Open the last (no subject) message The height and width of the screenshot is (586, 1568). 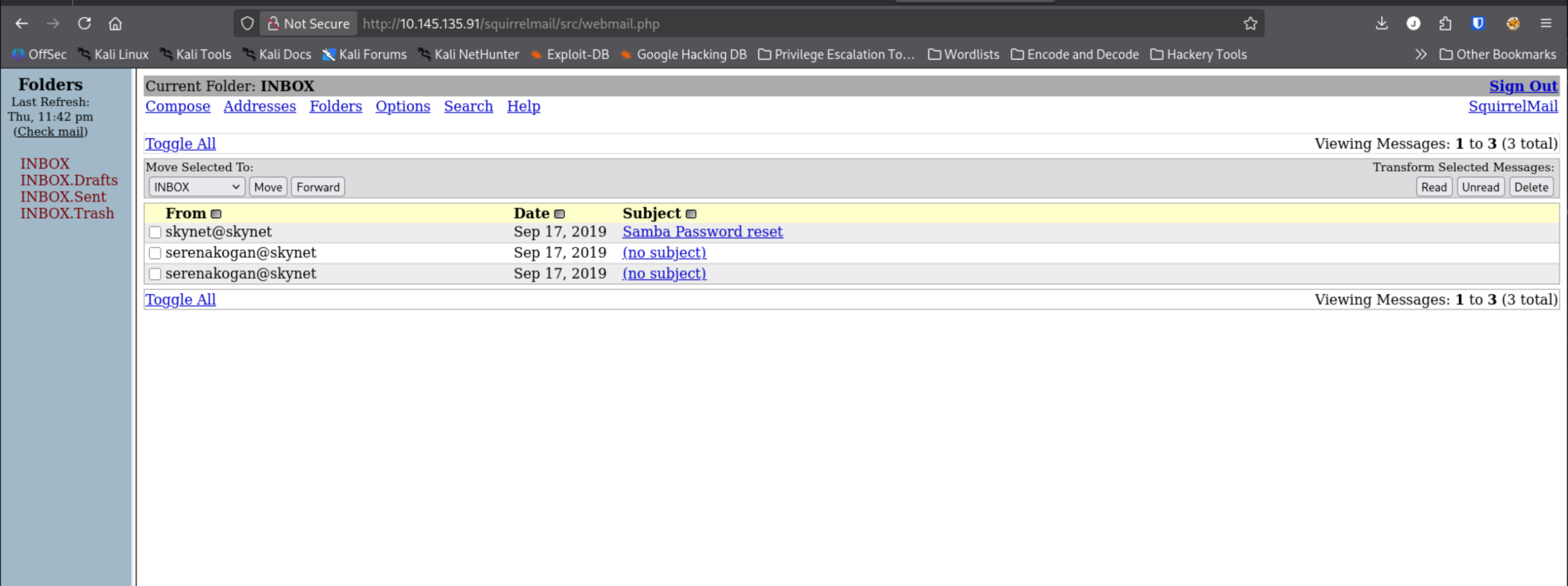pos(665,274)
